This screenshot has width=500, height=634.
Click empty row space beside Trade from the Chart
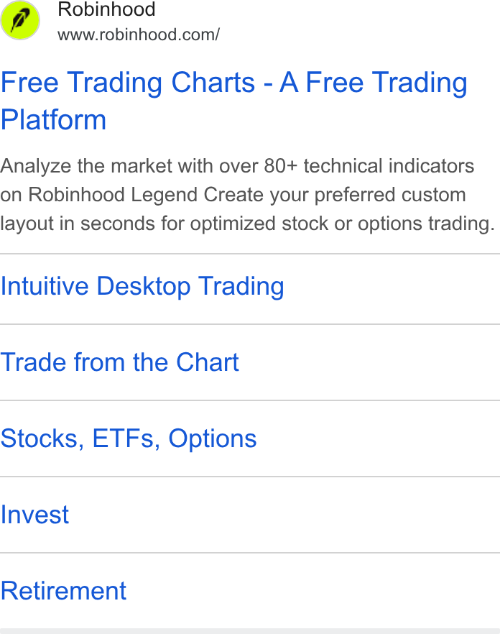[368, 362]
